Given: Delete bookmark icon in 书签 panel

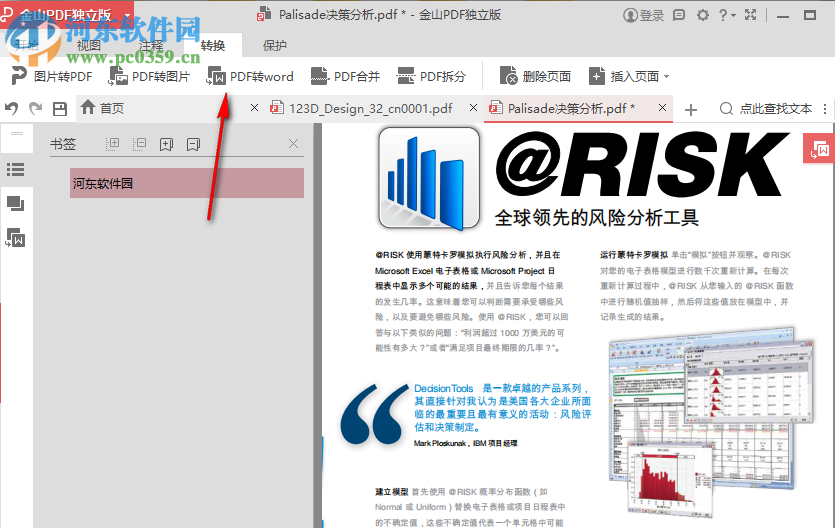Looking at the screenshot, I should 193,144.
